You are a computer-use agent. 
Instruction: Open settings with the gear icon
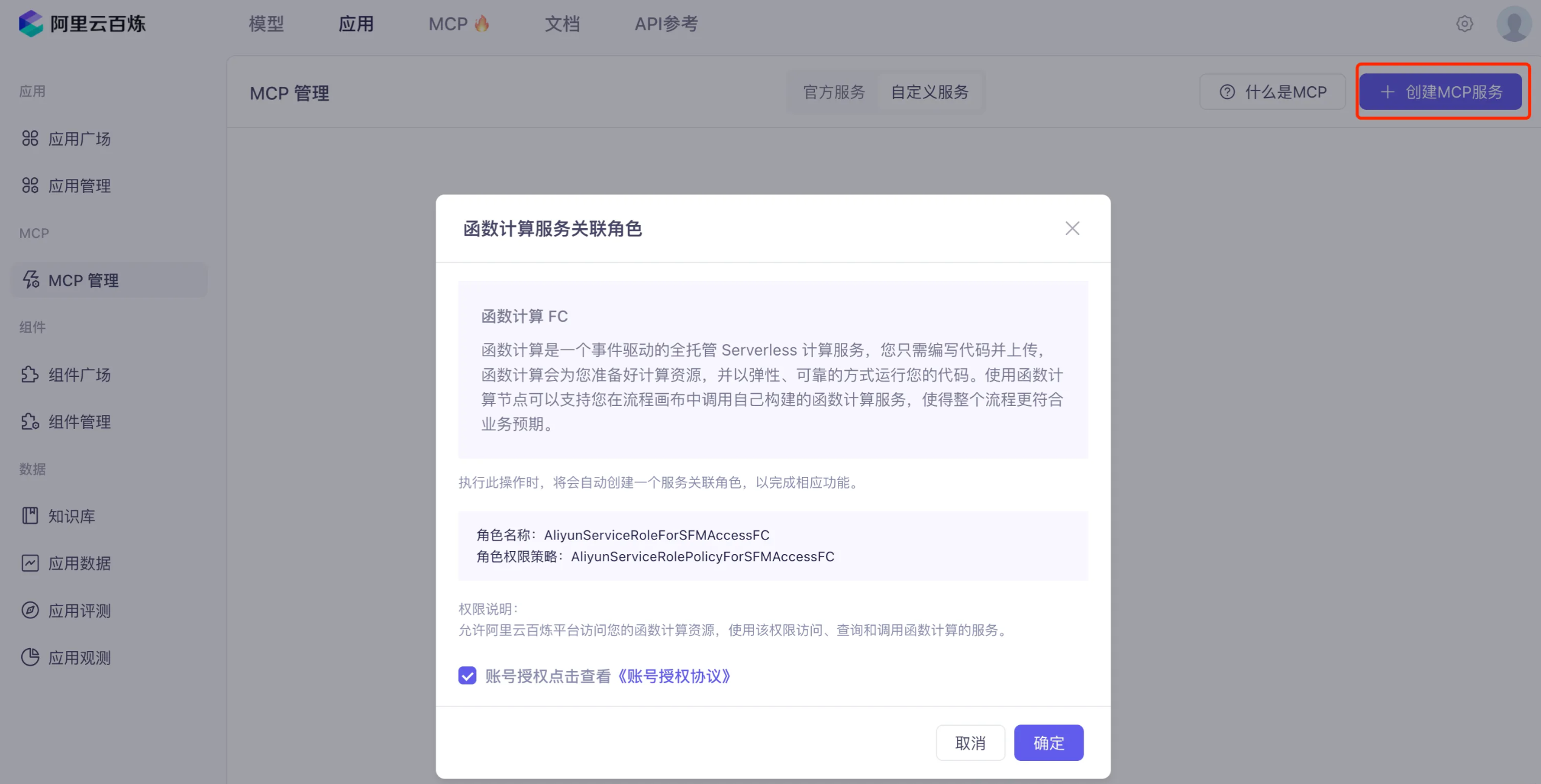point(1464,24)
